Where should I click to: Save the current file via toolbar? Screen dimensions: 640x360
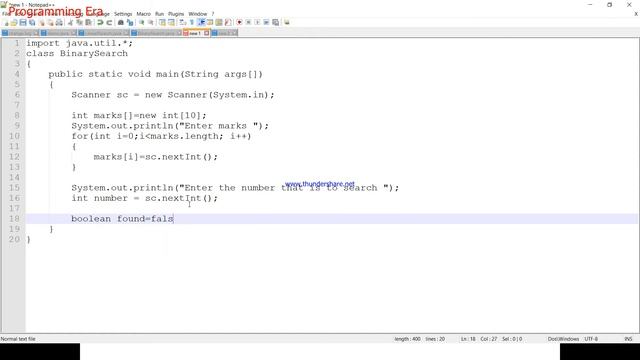pyautogui.click(x=23, y=22)
